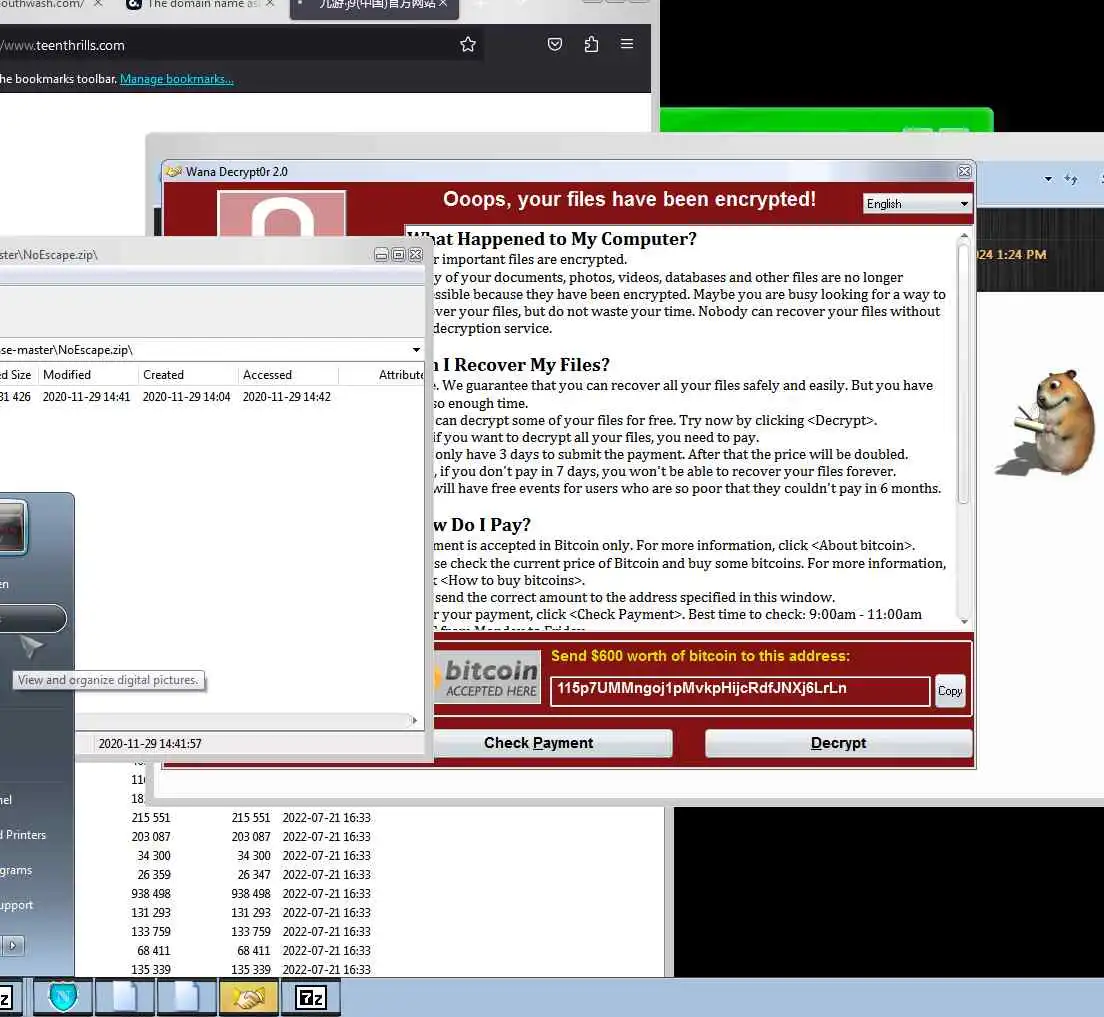Expand the NoEscape.zip path dropdown in 7-Zip
The width and height of the screenshot is (1104, 1017).
(x=416, y=349)
